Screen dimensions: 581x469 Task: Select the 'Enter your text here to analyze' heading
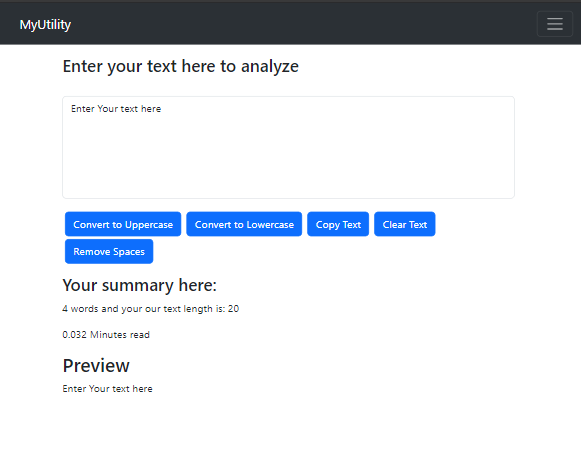[180, 66]
